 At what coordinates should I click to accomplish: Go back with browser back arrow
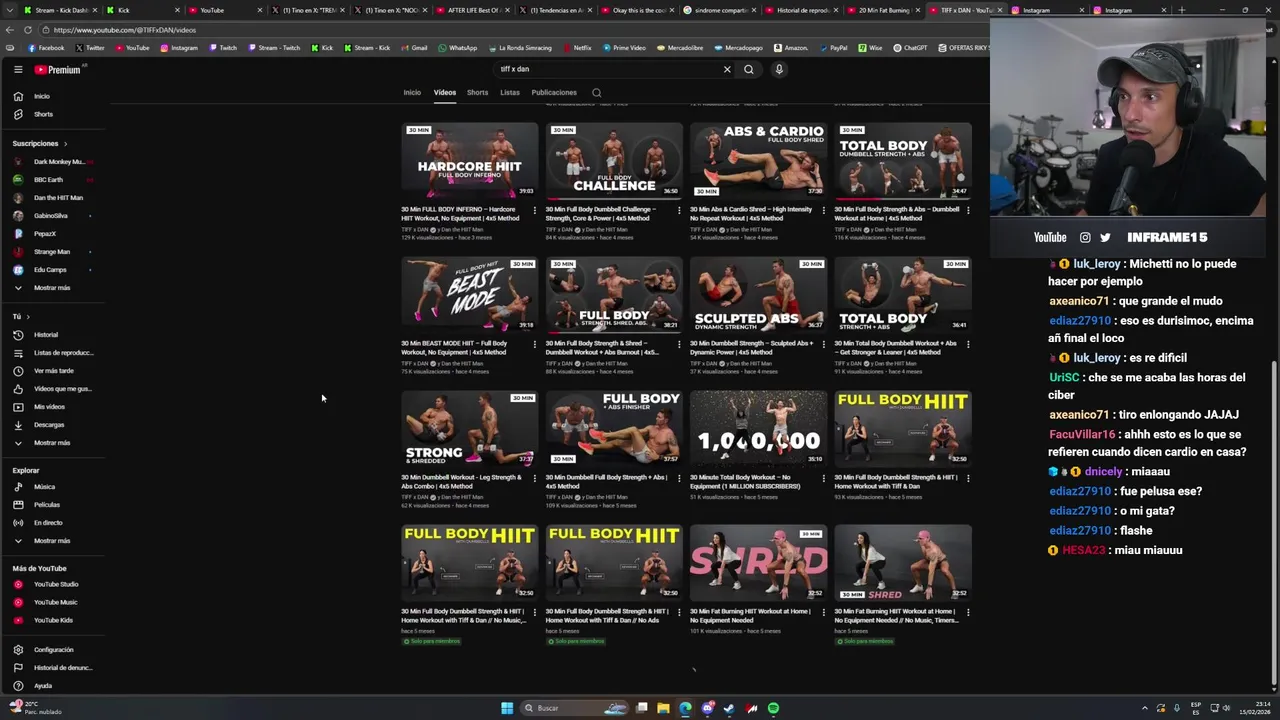(x=10, y=30)
